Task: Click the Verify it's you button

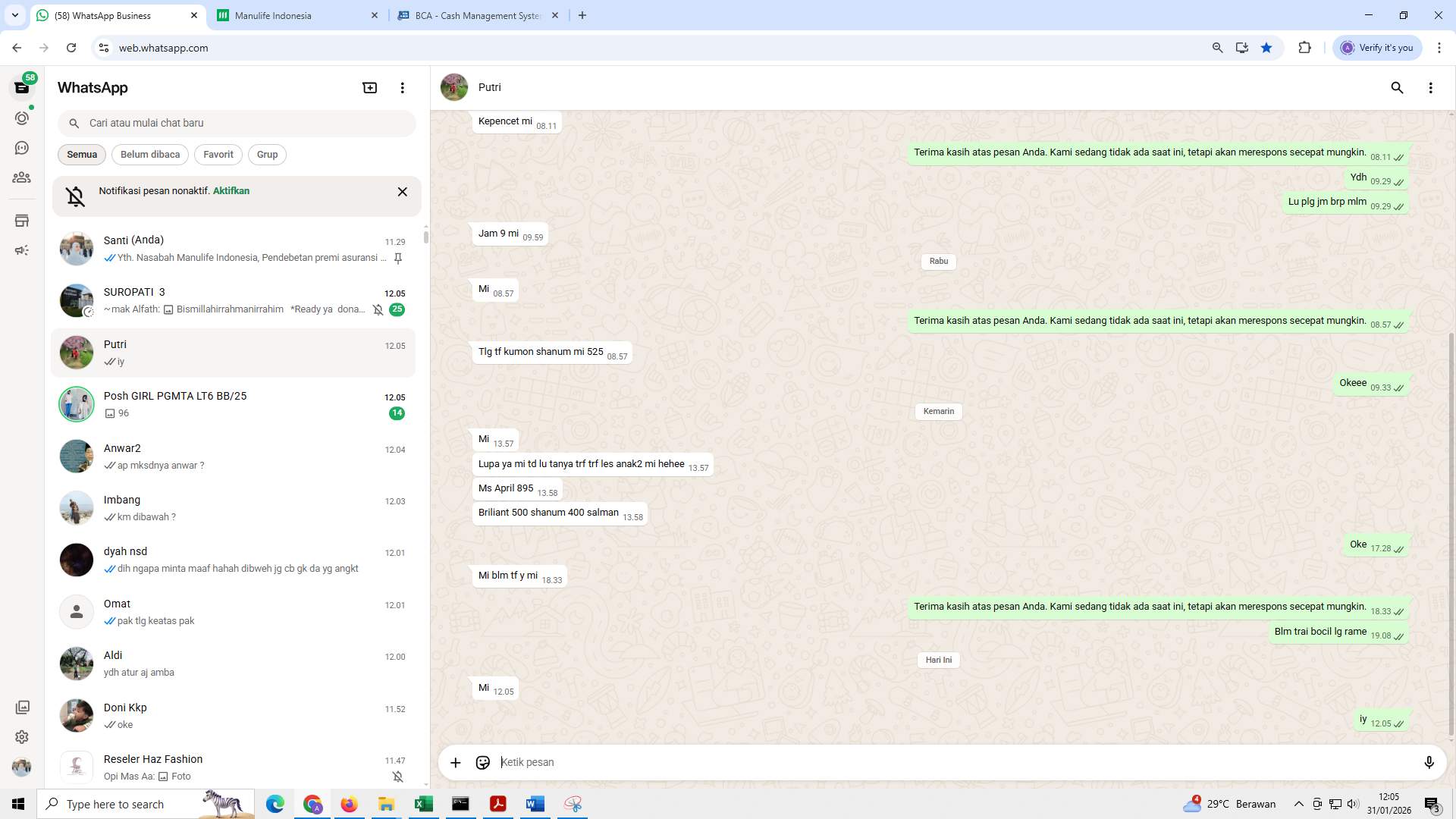Action: (x=1376, y=47)
